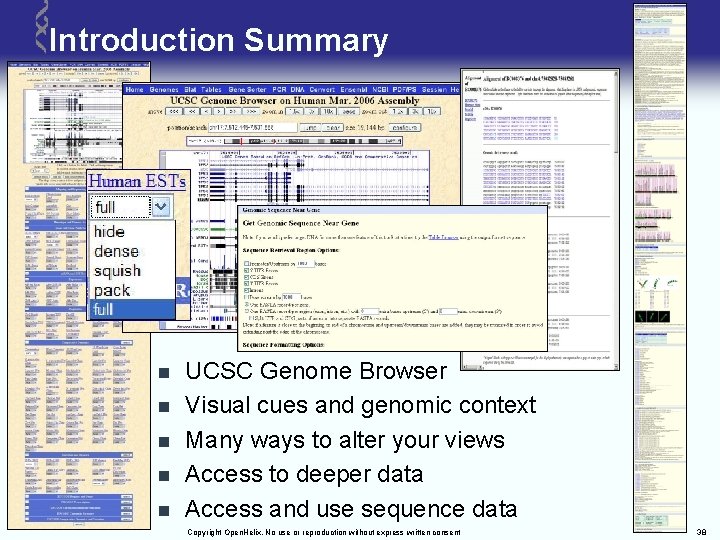Click the jump button beside the position field
Viewport: 720px width, 540px height.
(x=310, y=128)
